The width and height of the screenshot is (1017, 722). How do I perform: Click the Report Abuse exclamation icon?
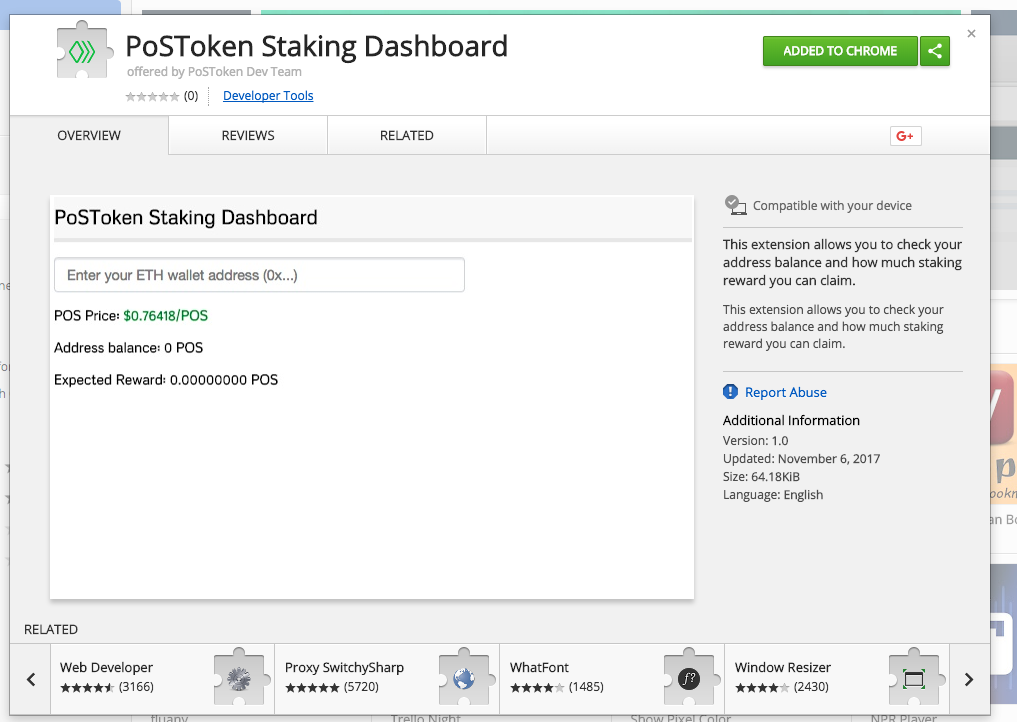click(x=730, y=392)
